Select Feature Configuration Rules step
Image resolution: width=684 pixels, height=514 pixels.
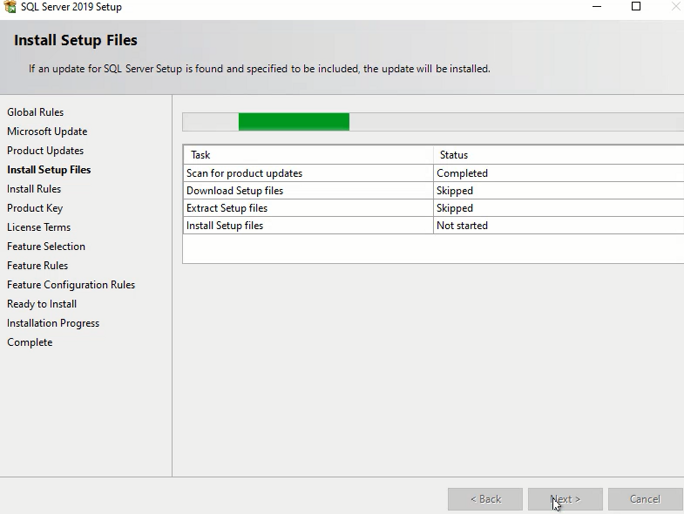pyautogui.click(x=71, y=285)
